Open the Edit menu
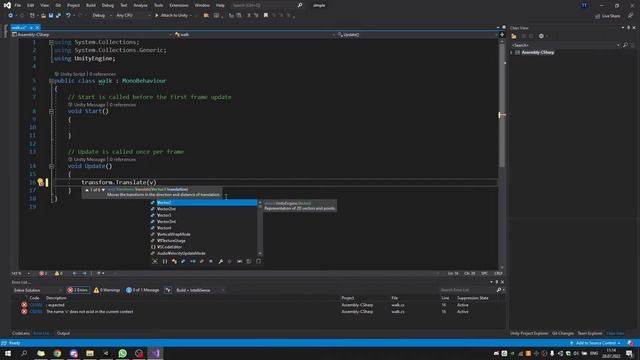Screen dimensions: 640x360 31,5
